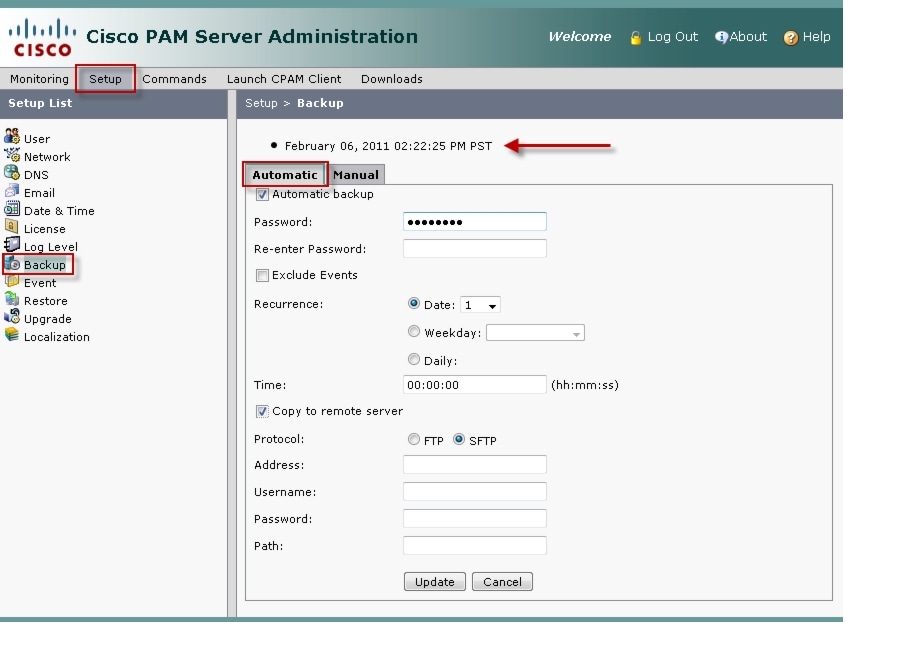Click the Re-enter Password field

pos(475,248)
